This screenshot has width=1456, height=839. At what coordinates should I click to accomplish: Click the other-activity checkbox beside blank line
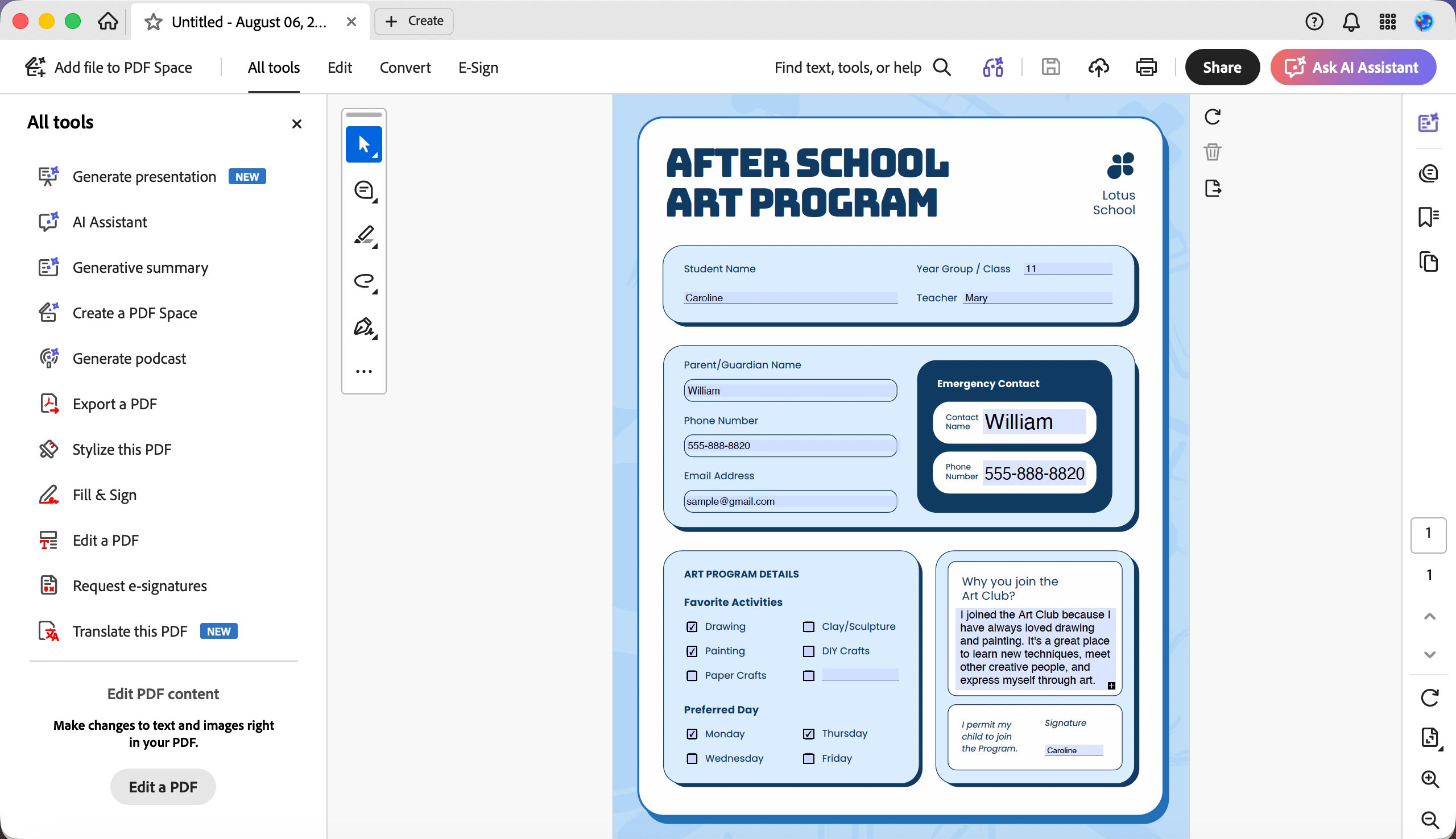(x=809, y=675)
